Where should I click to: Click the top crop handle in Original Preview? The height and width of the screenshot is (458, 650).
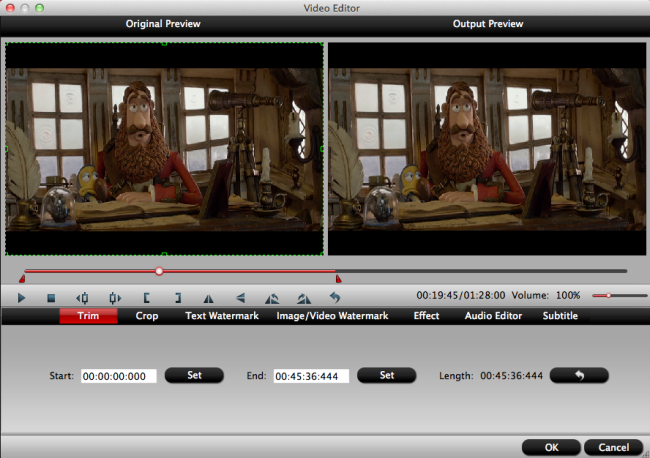click(164, 43)
